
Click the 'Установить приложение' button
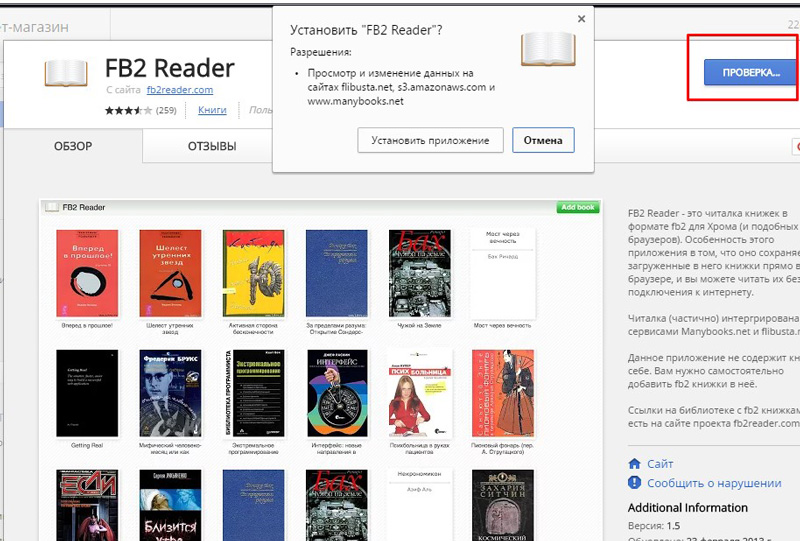430,140
